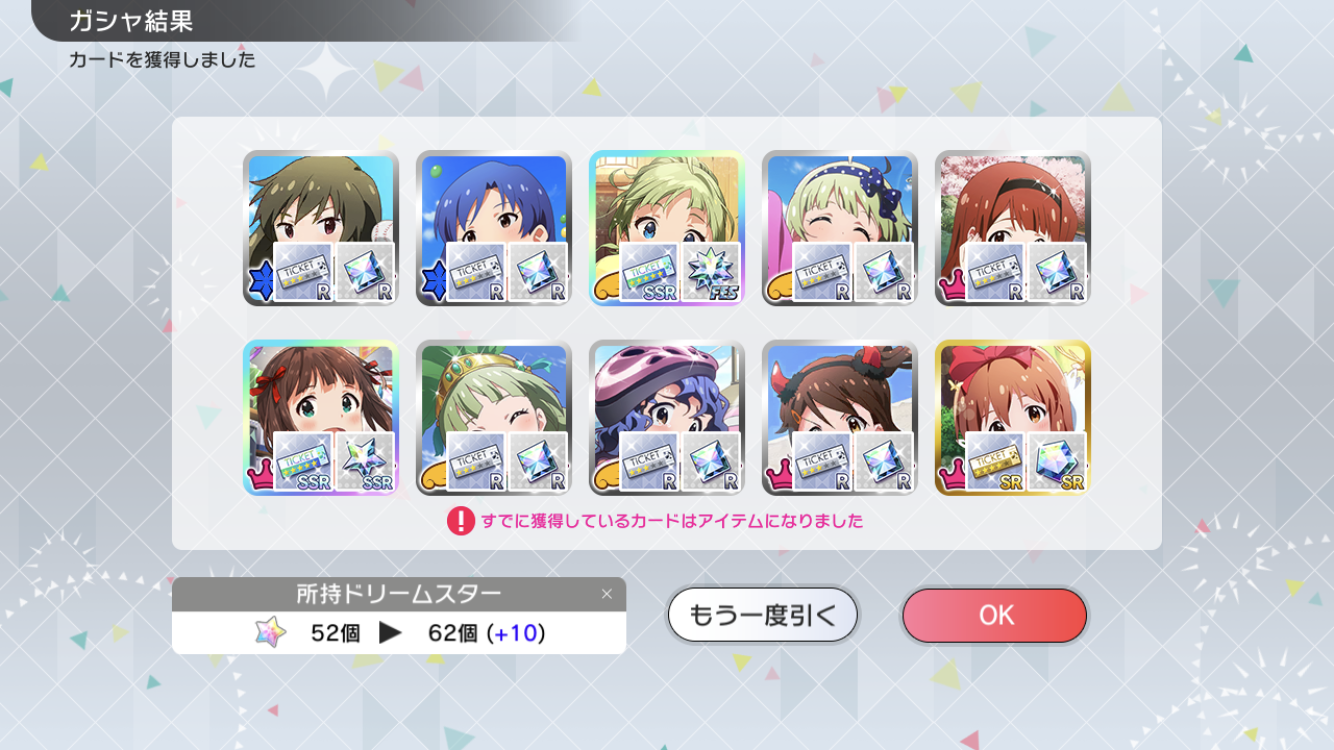Tap the もう一度引く button
This screenshot has height=750, width=1334.
tap(763, 615)
